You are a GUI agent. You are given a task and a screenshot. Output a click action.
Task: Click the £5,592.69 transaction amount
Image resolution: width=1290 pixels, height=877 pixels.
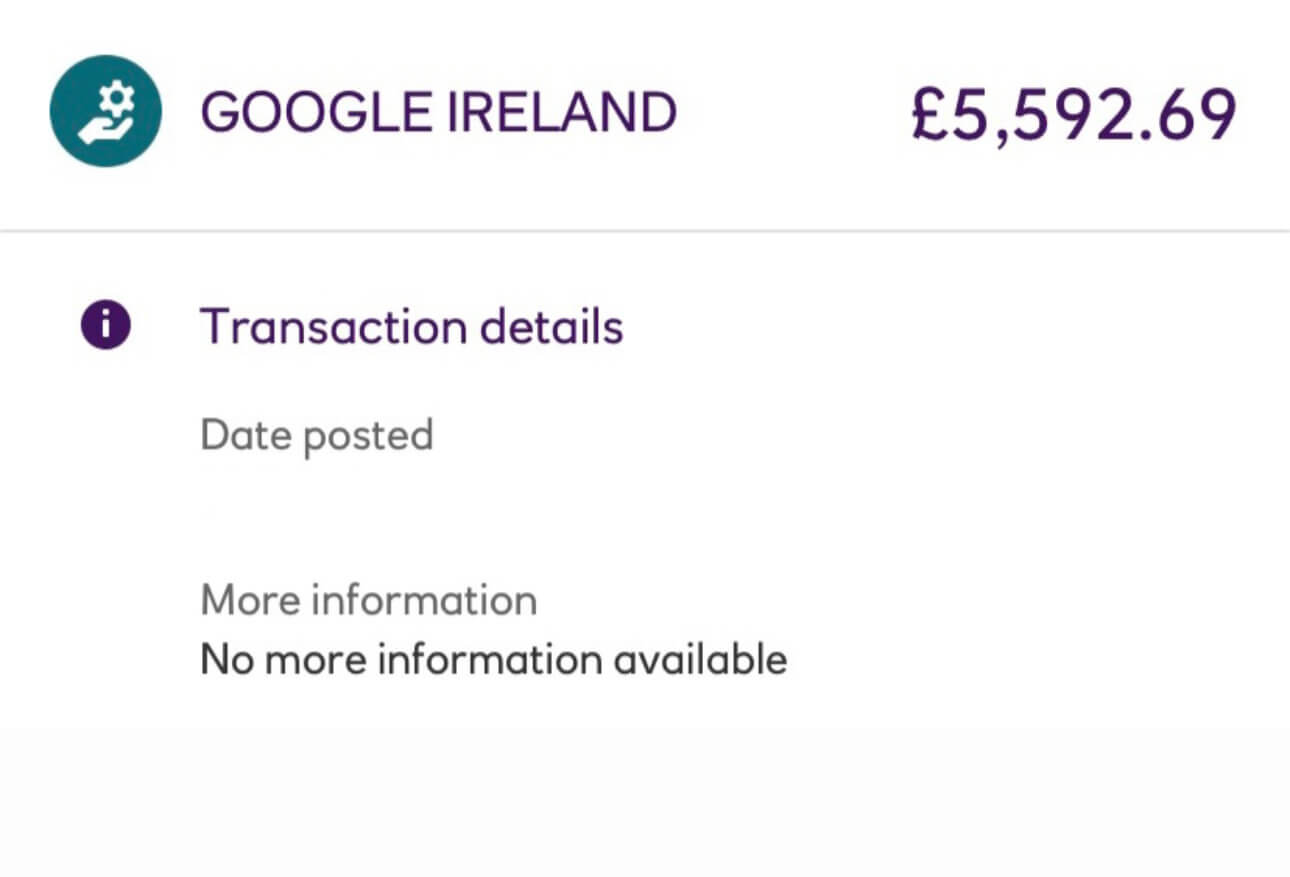tap(1073, 114)
